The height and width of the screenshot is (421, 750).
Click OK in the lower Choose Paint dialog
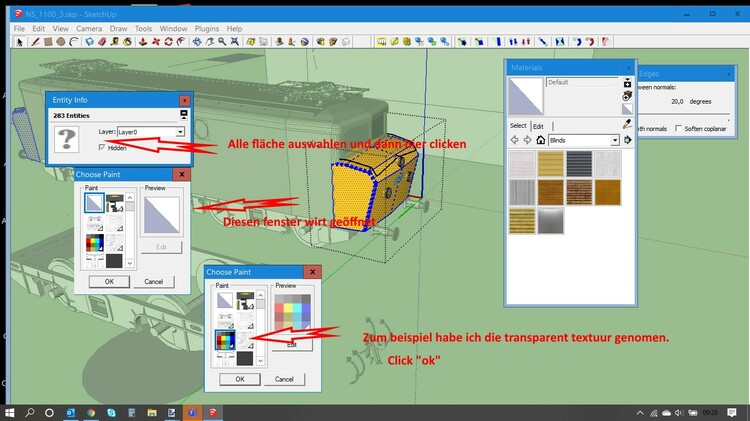pos(239,379)
